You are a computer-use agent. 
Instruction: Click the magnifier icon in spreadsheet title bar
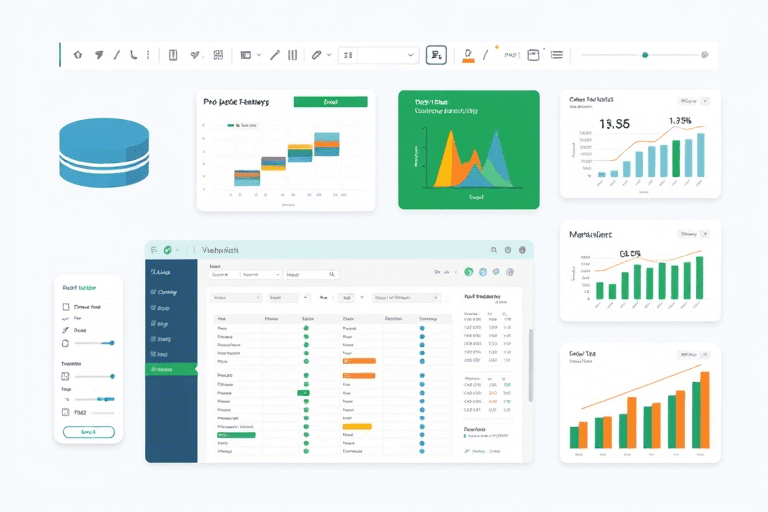tap(494, 250)
